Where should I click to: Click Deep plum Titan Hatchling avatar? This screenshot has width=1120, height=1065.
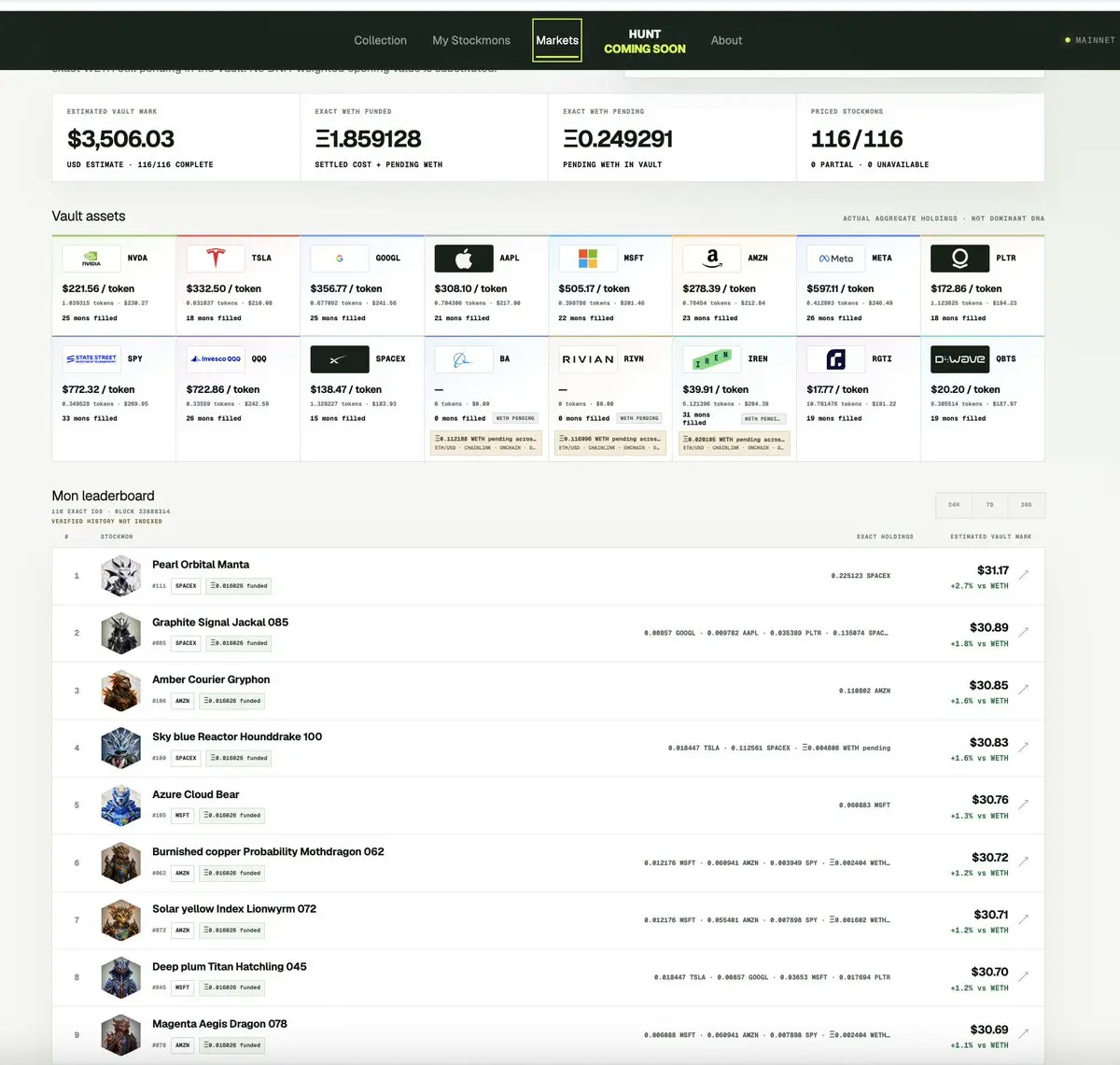coord(120,977)
